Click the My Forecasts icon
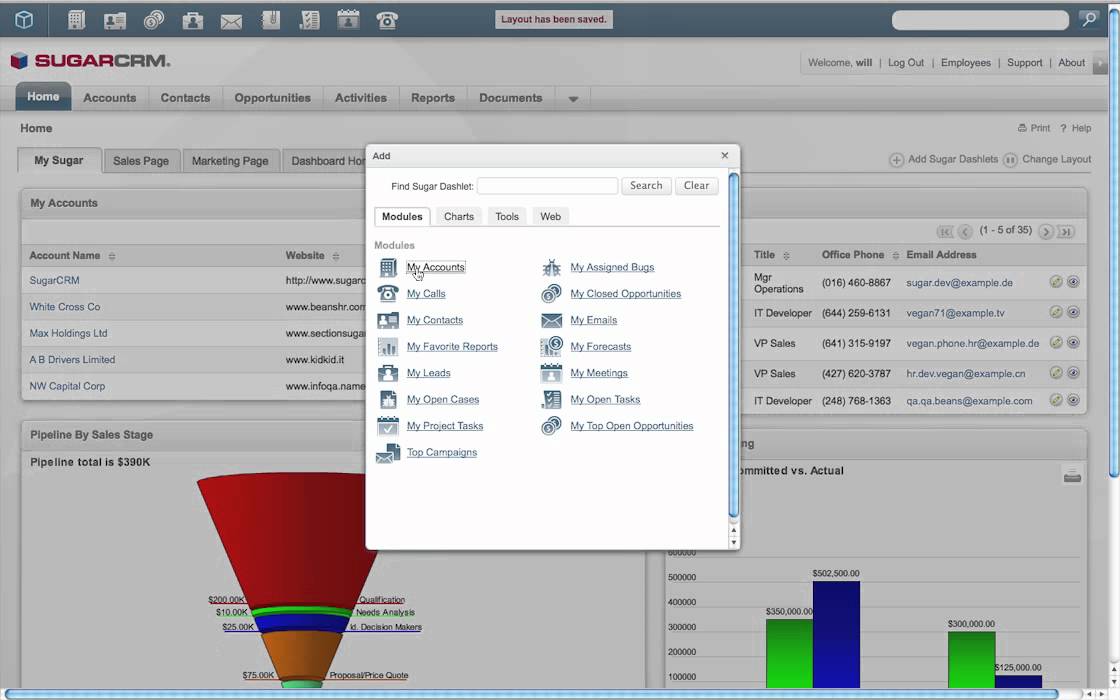 [551, 346]
